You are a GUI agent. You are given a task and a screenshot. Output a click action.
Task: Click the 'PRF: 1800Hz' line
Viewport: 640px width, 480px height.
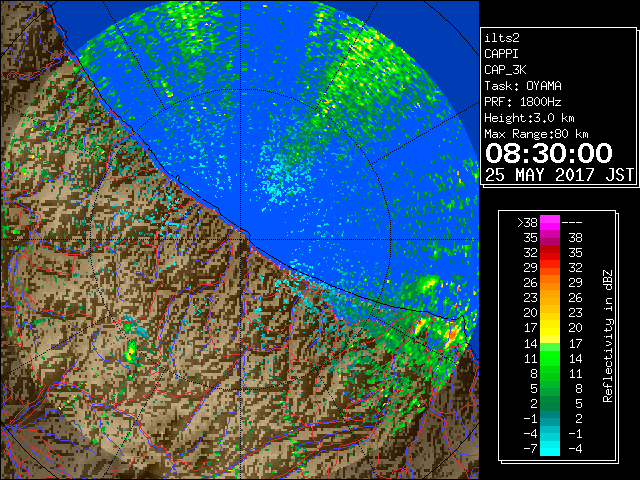tap(523, 102)
